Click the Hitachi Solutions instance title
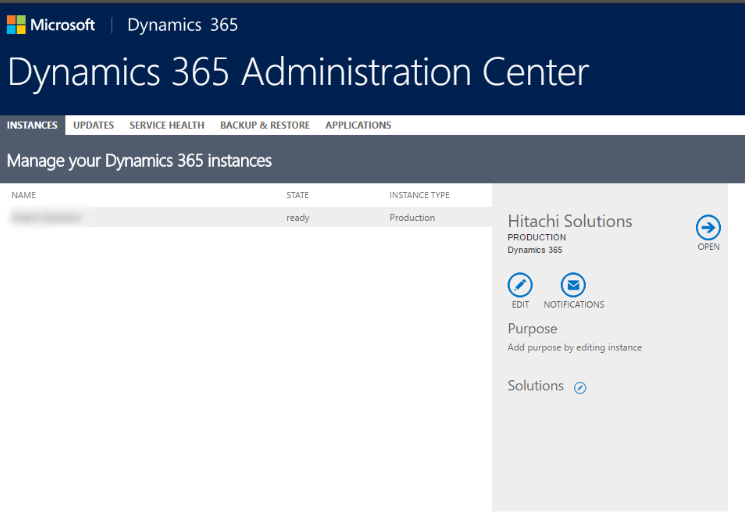The width and height of the screenshot is (745, 523). [570, 221]
